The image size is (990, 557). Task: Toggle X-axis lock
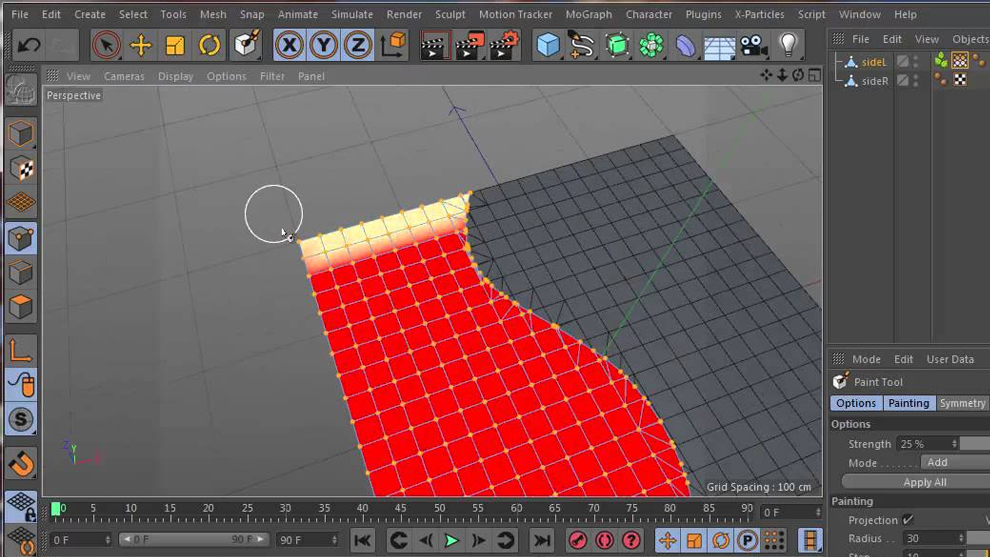pos(289,45)
